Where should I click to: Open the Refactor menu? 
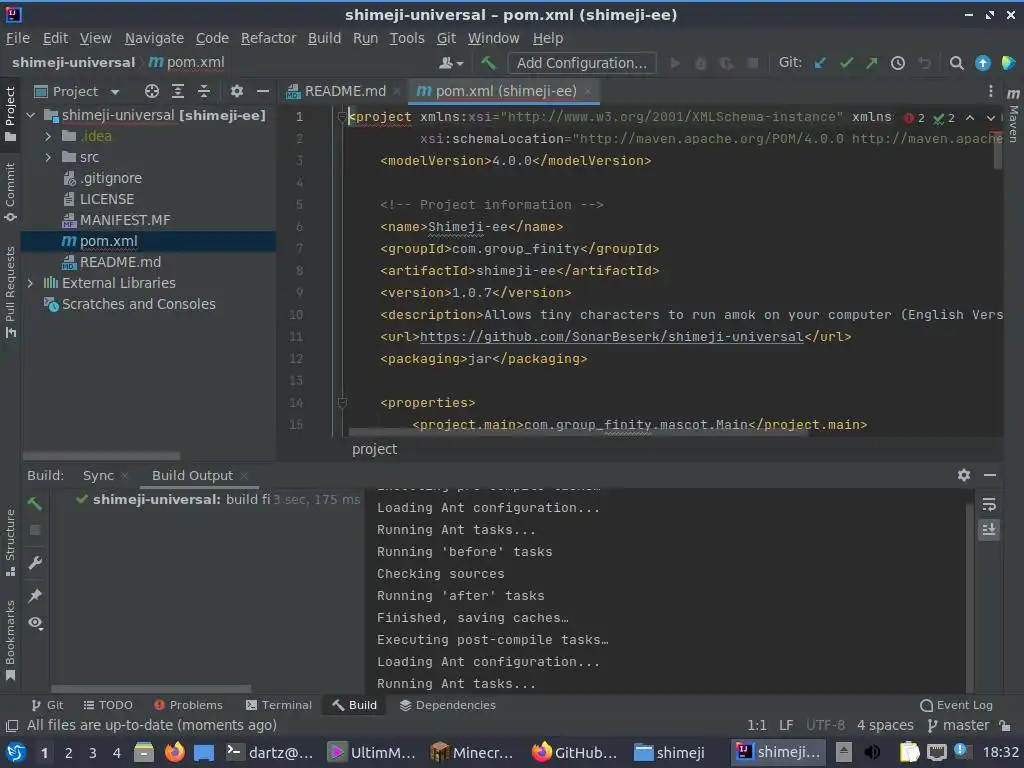point(268,38)
